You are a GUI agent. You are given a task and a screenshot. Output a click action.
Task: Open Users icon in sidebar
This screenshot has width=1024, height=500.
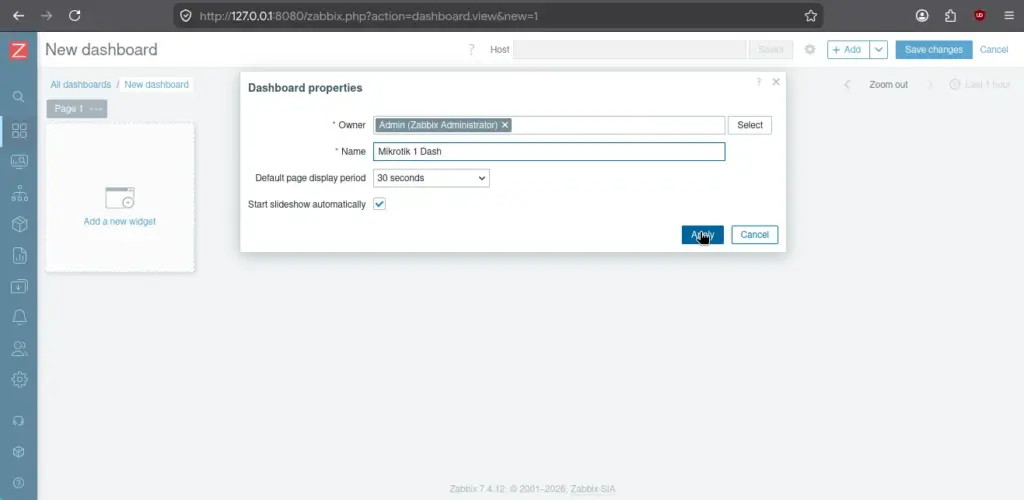tap(20, 349)
